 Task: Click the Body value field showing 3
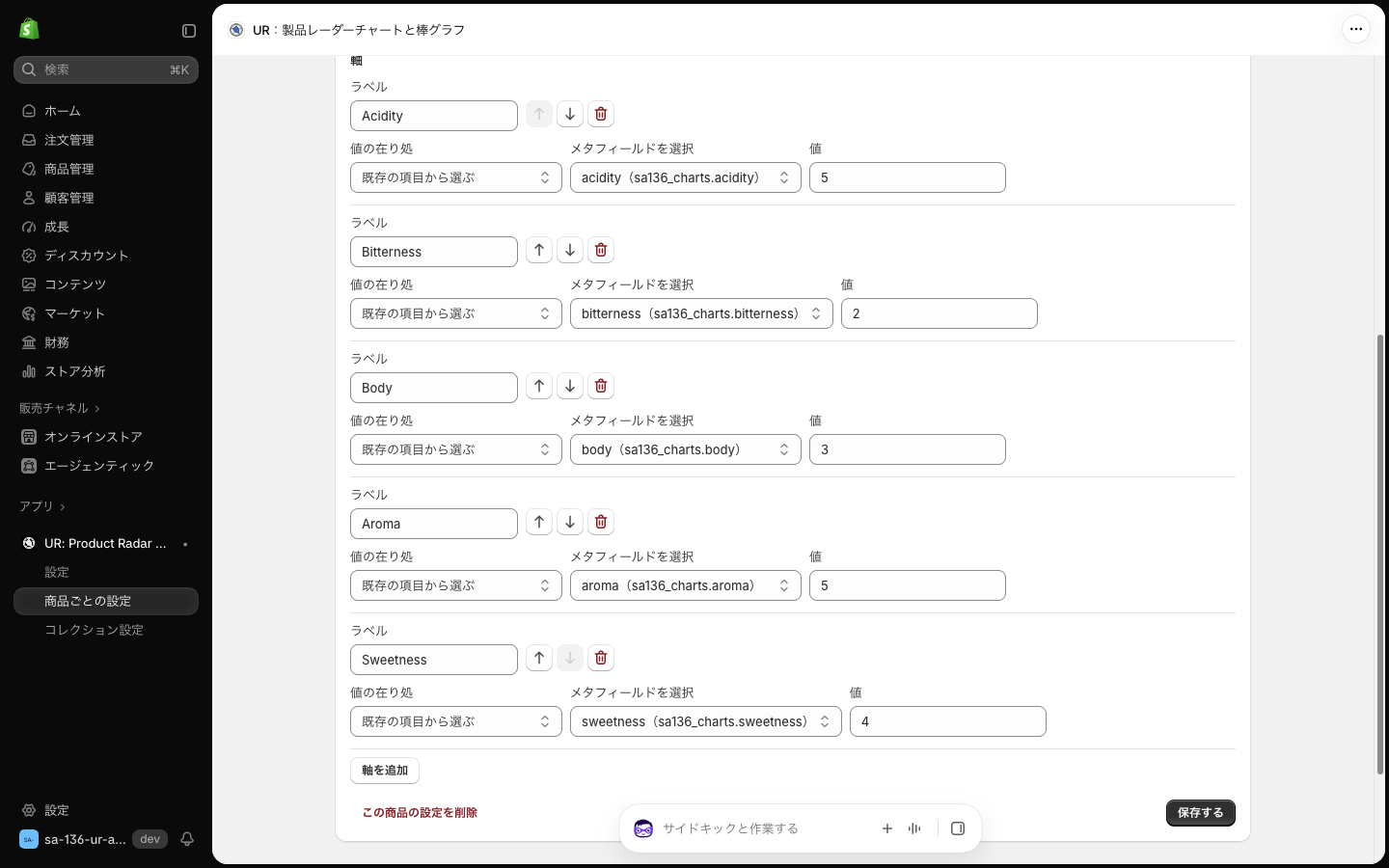click(908, 449)
